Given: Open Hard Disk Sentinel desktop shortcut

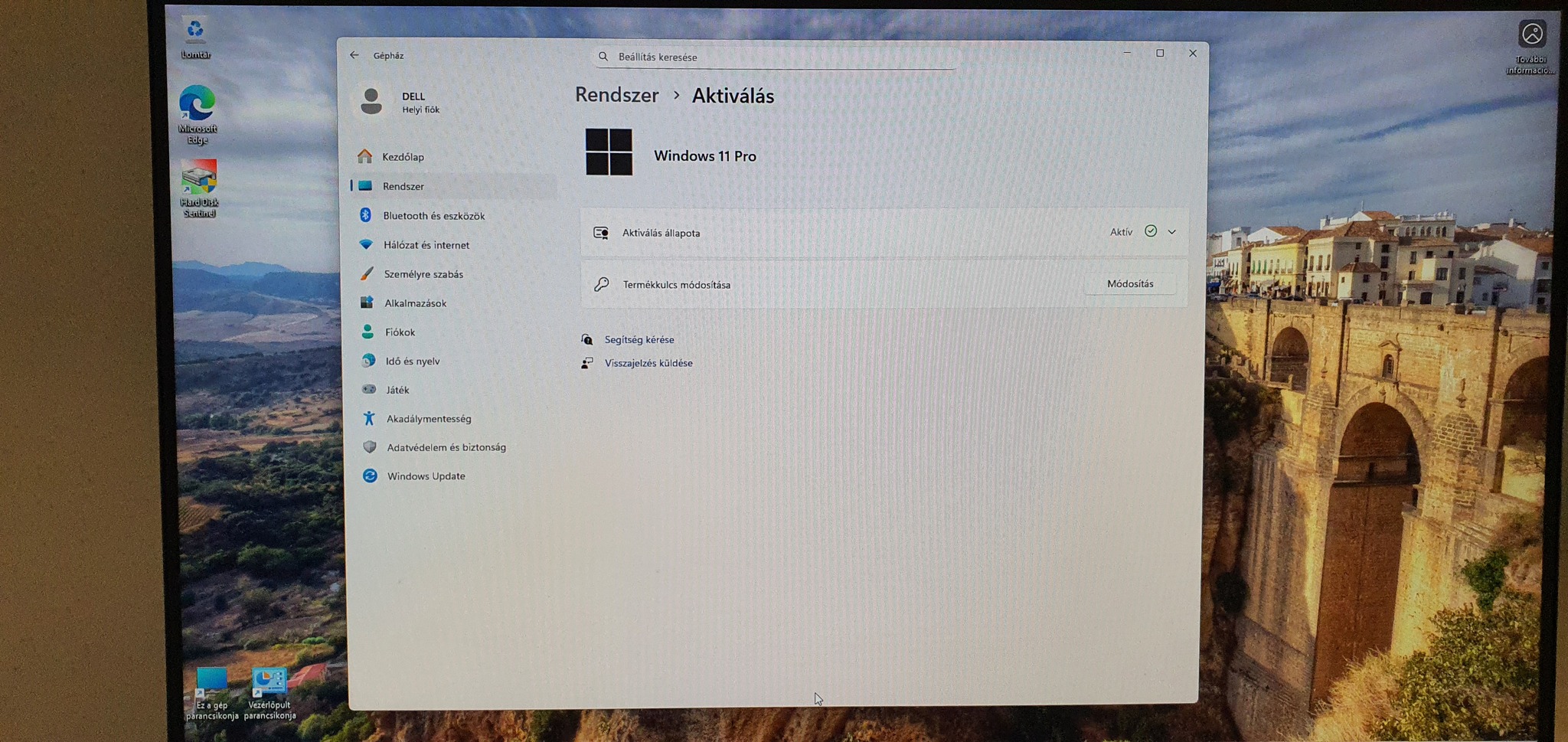Looking at the screenshot, I should [x=199, y=188].
